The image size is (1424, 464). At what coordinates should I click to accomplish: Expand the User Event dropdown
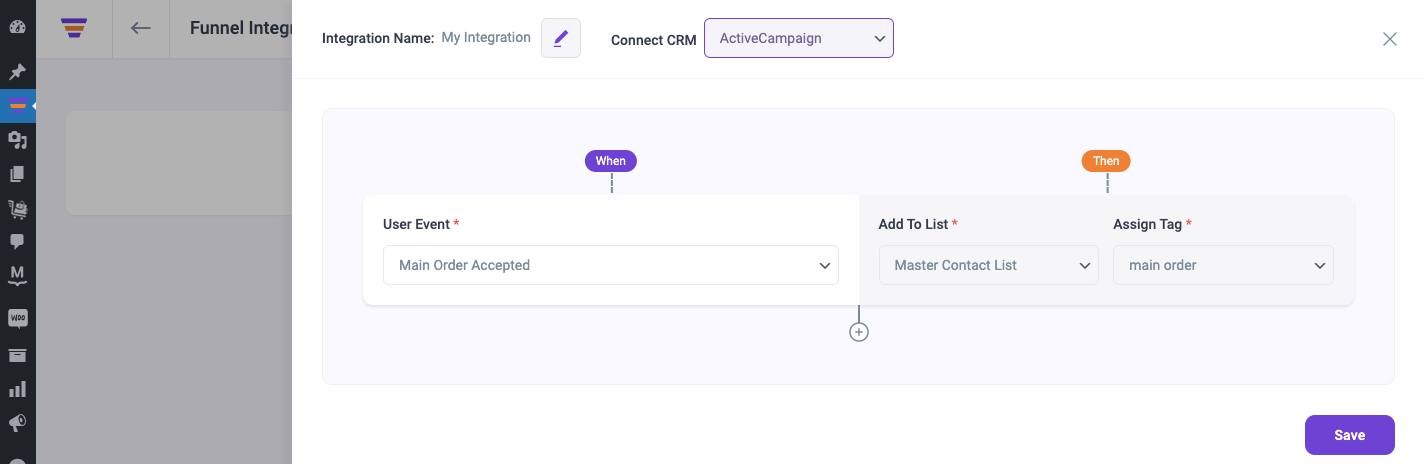click(611, 265)
